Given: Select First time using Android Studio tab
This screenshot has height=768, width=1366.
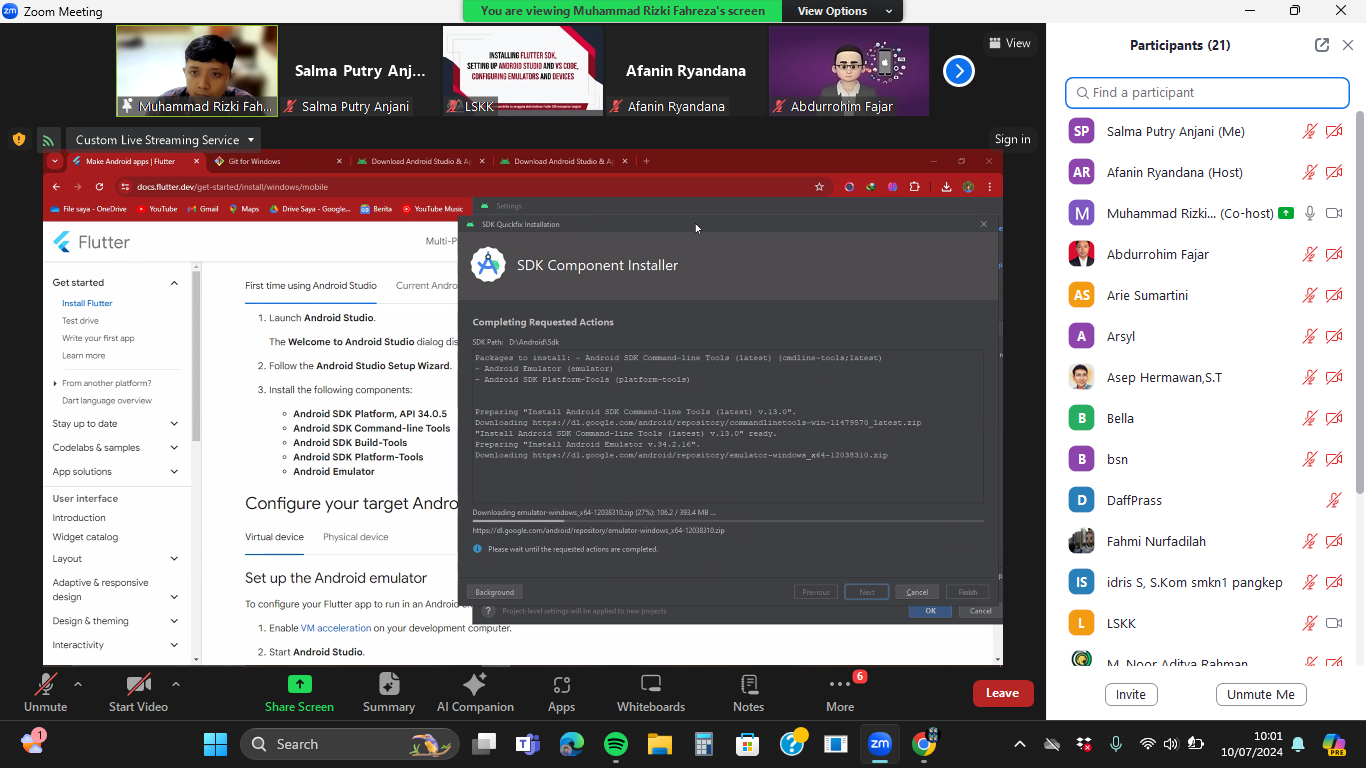Looking at the screenshot, I should (x=311, y=286).
